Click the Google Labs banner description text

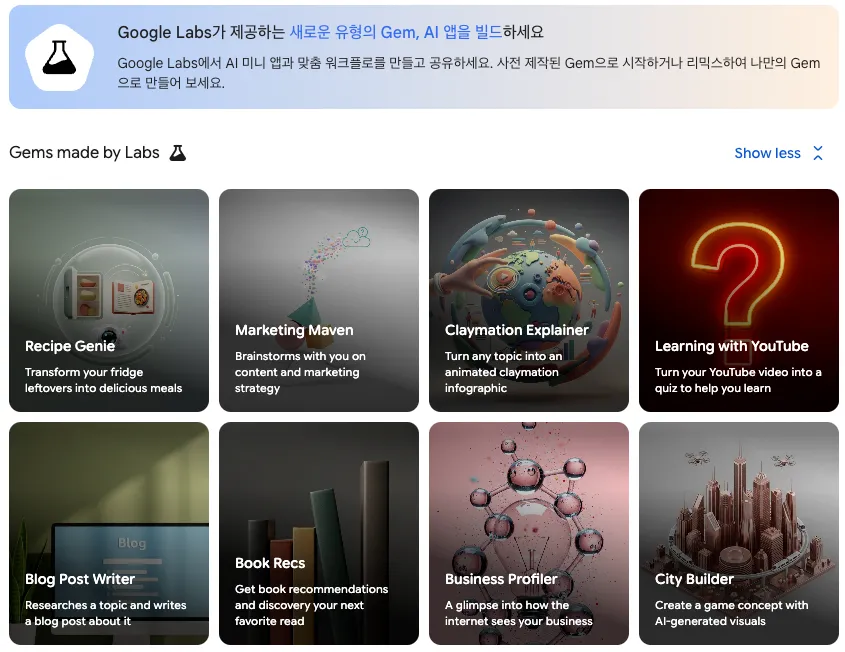coord(468,73)
